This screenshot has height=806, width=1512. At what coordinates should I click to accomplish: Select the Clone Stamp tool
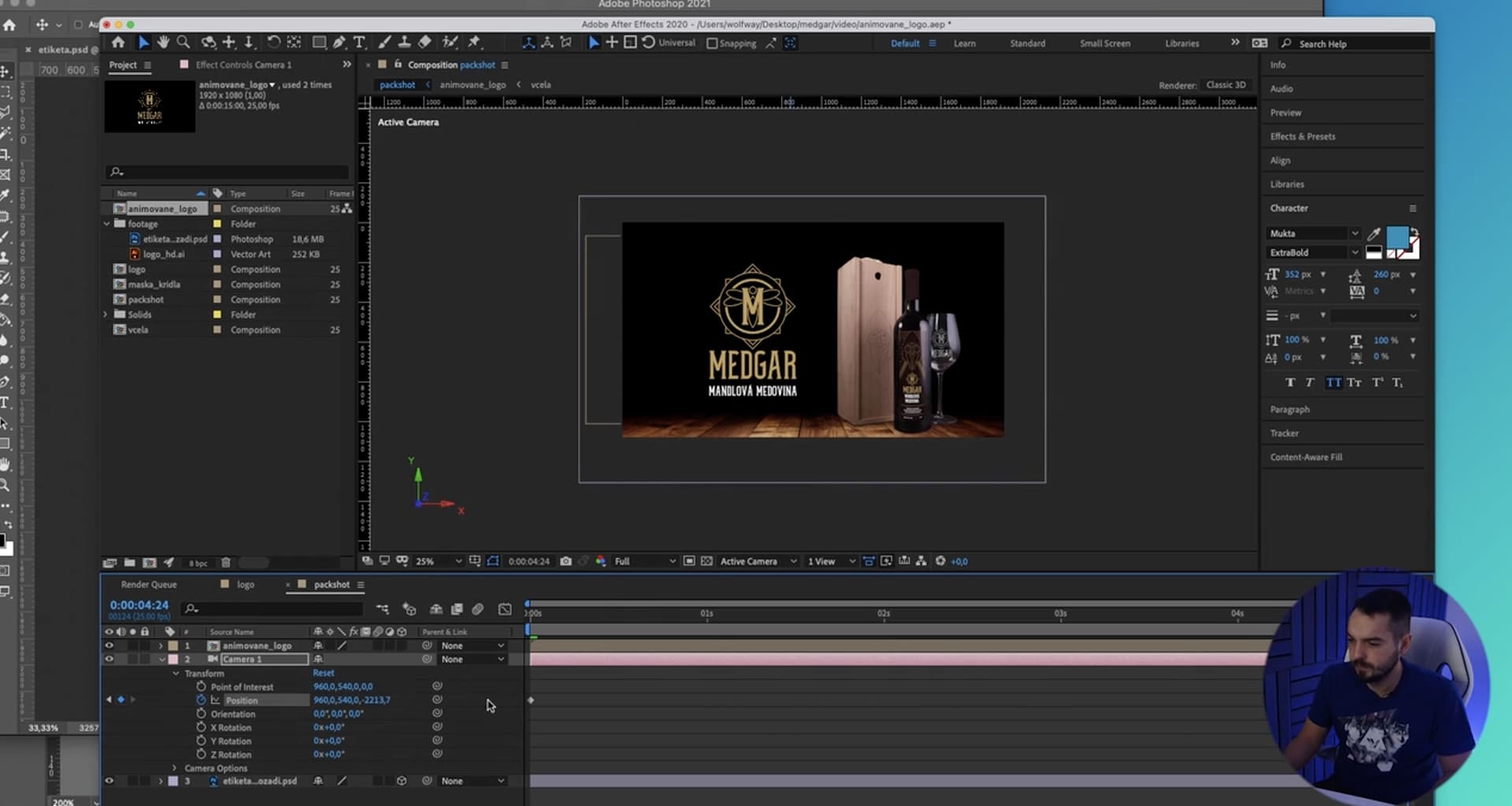(x=404, y=43)
